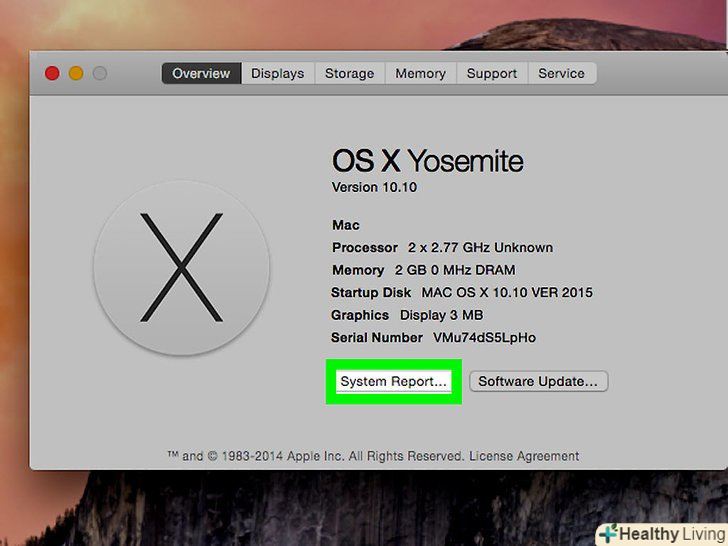Open the License Agreement link
This screenshot has width=728, height=546.
[x=524, y=456]
